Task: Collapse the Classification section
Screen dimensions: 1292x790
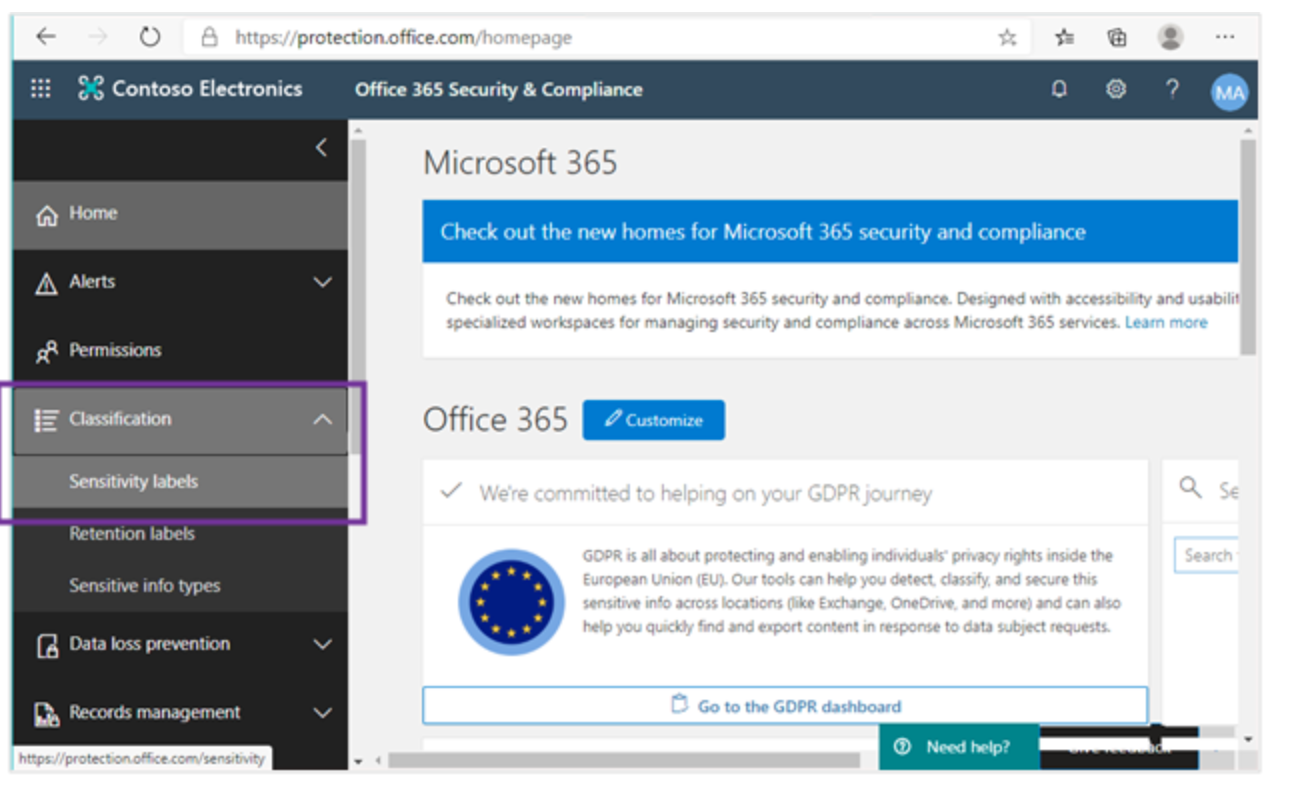Action: pos(322,420)
